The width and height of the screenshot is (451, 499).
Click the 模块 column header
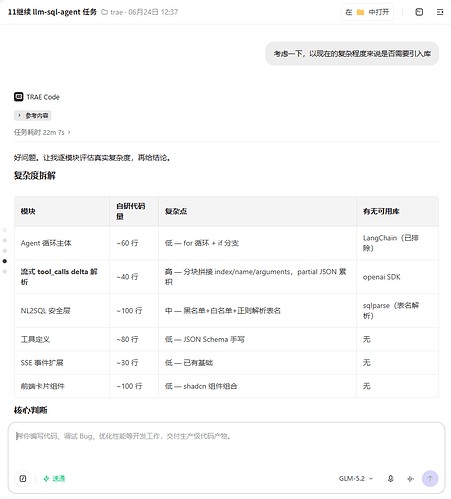[x=62, y=211]
